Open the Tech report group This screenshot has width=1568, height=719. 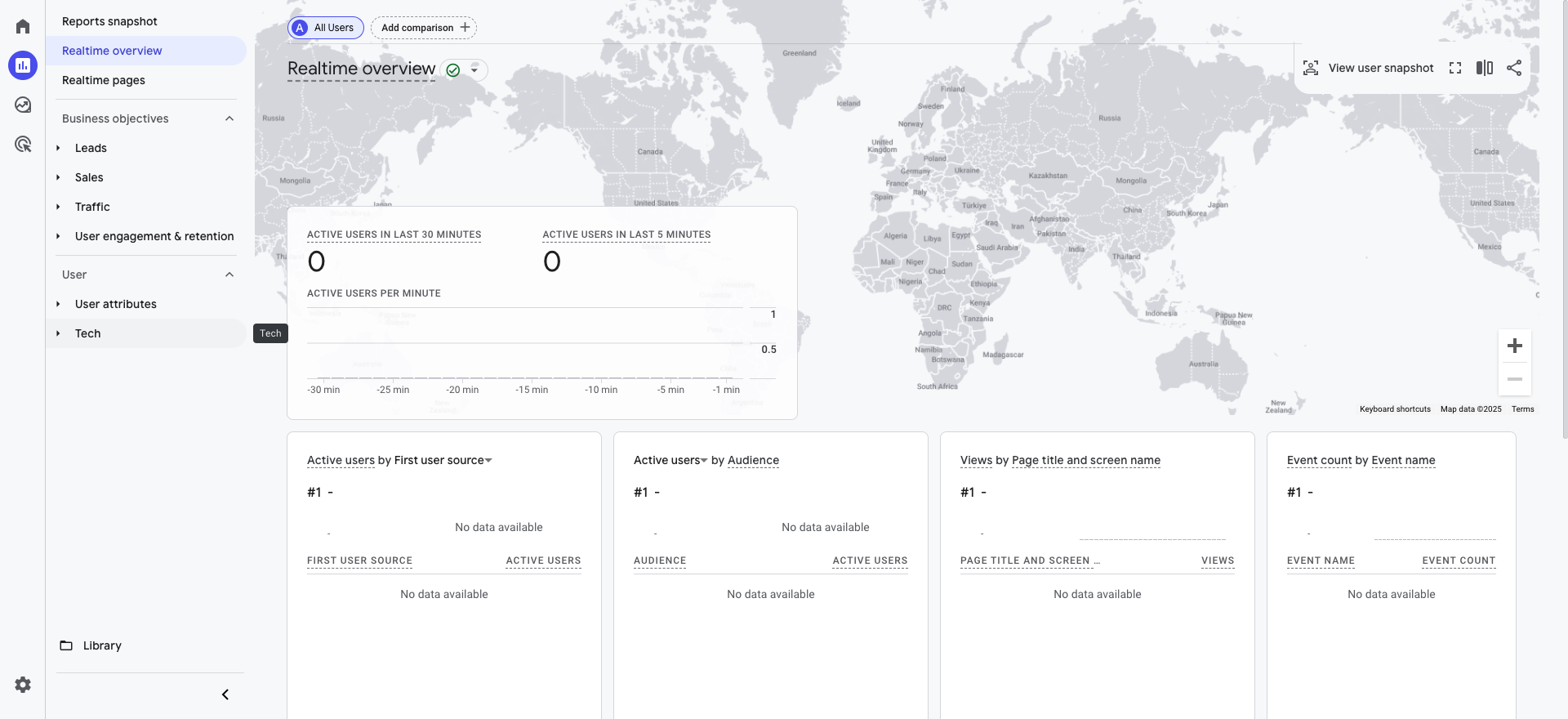(x=87, y=333)
